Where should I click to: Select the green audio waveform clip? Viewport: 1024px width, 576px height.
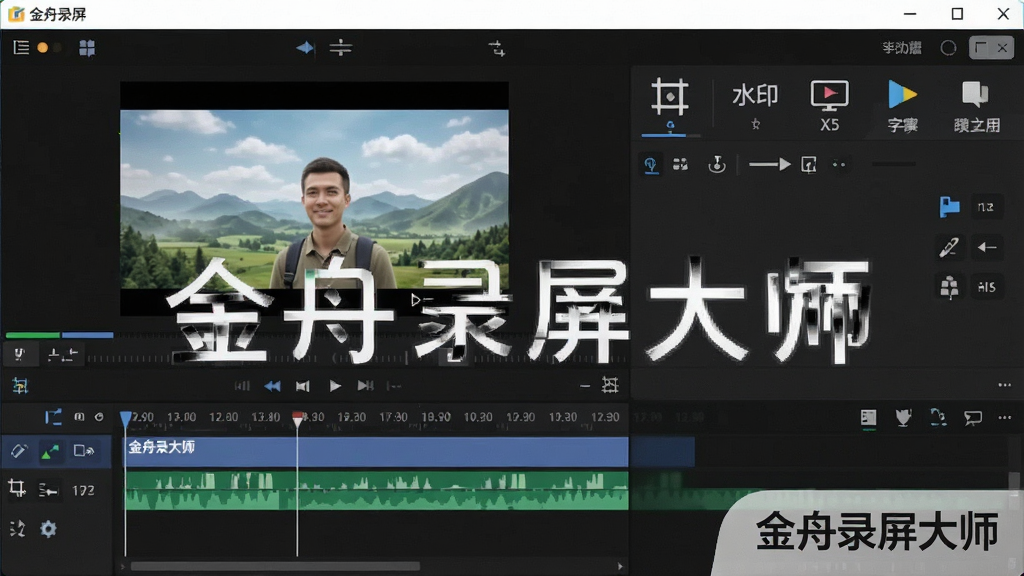(376, 491)
